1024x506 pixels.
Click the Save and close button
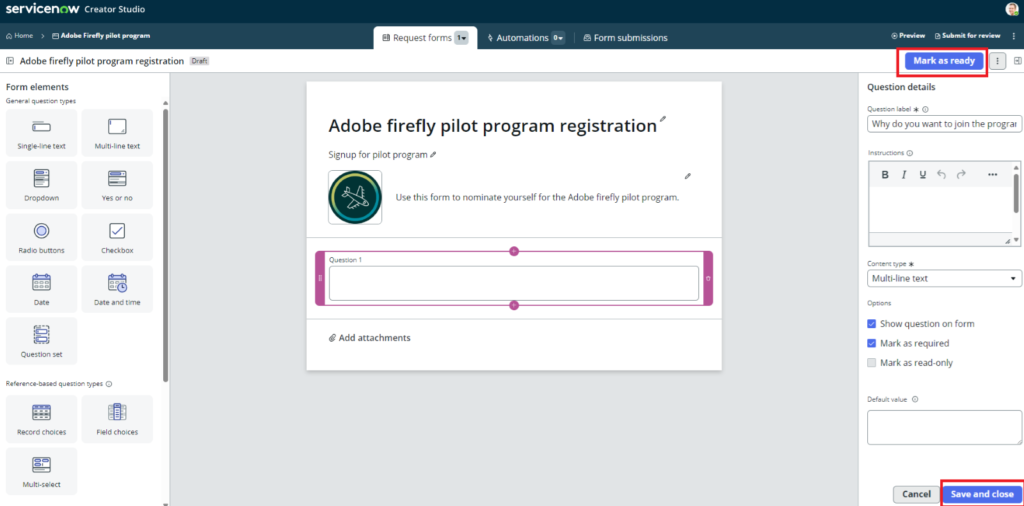[x=981, y=494]
